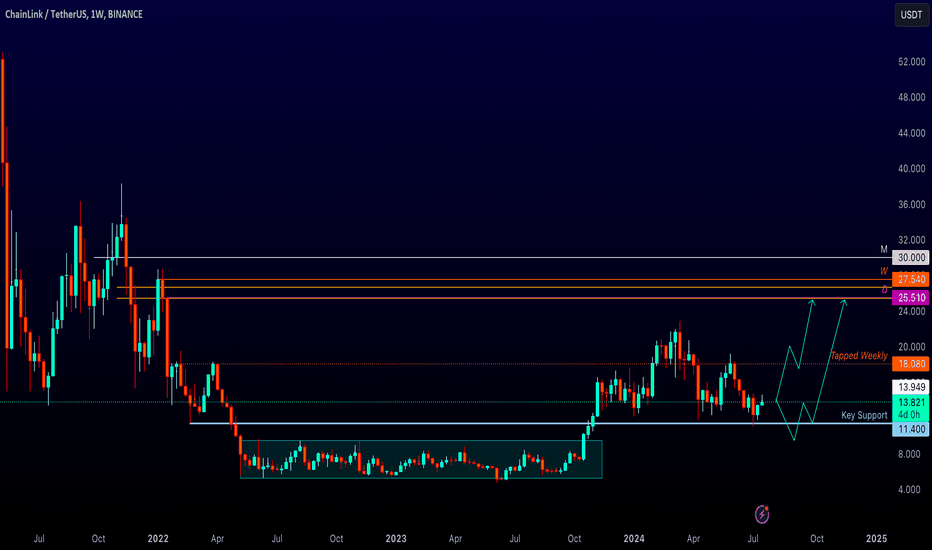Click the 13.821 current price label
The width and height of the screenshot is (932, 550).
pos(911,403)
